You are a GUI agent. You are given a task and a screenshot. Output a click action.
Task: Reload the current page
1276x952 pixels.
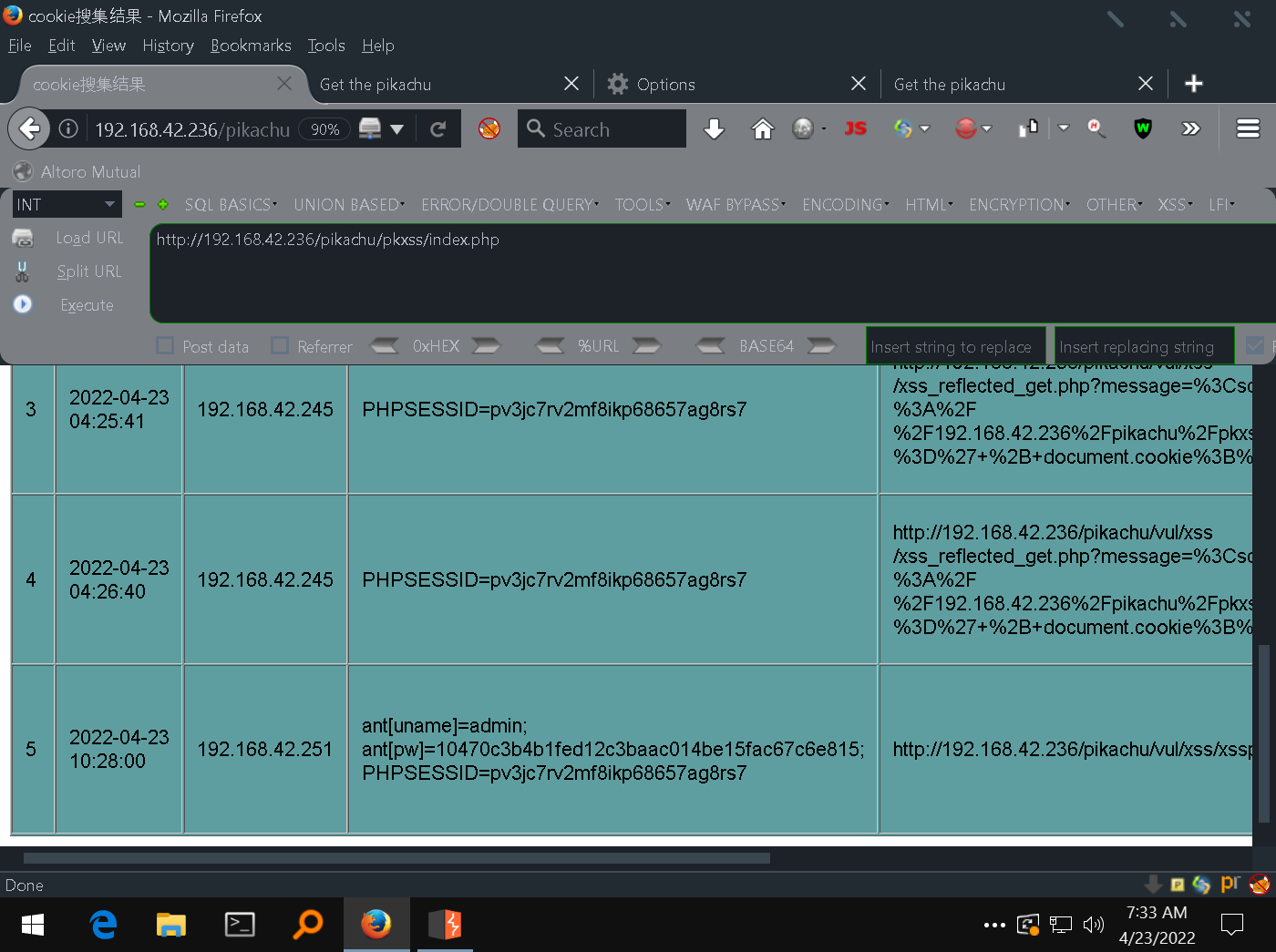437,129
